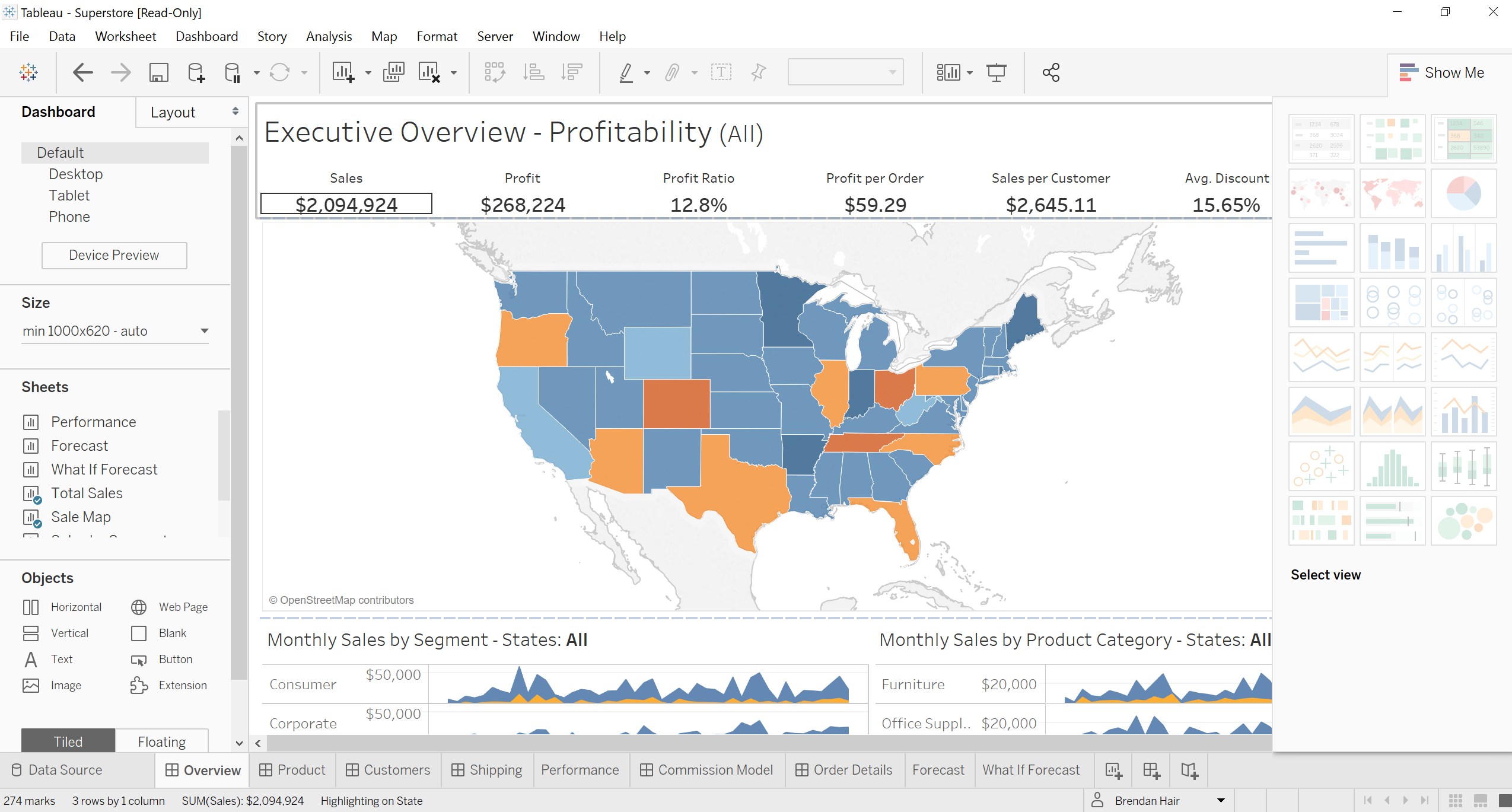The width and height of the screenshot is (1512, 812).
Task: Click the Share workbook icon
Action: point(1051,73)
